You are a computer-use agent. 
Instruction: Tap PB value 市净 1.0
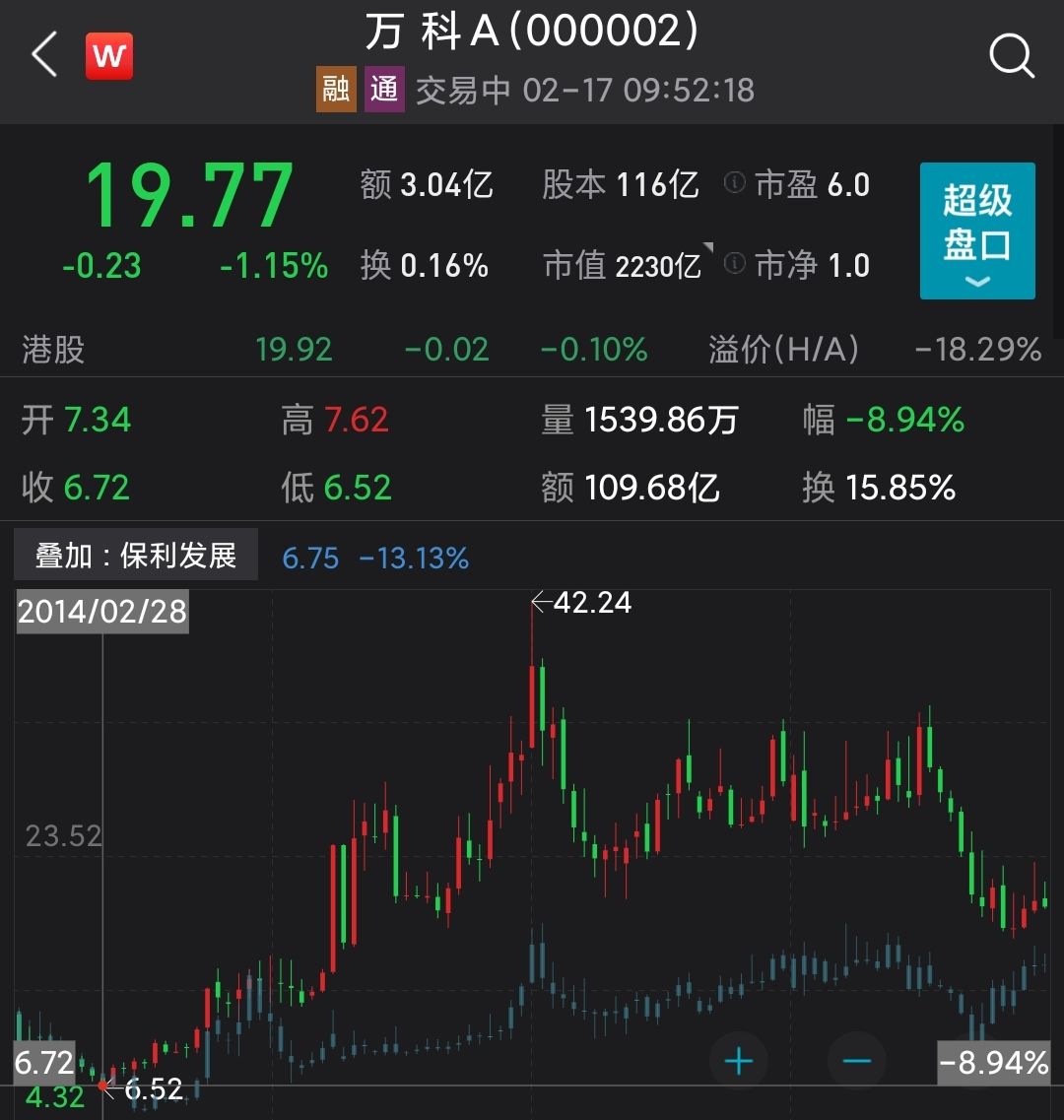tap(813, 266)
